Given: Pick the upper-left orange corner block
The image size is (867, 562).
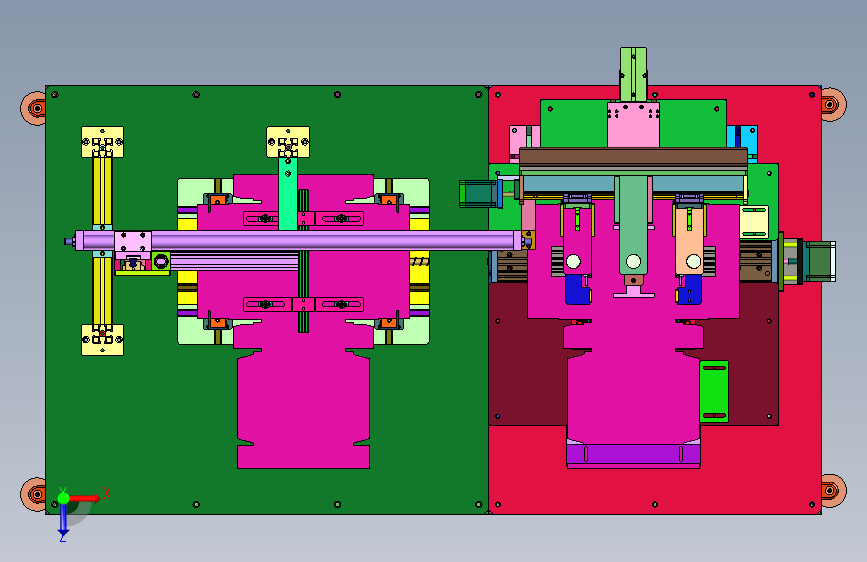Looking at the screenshot, I should click(219, 200).
